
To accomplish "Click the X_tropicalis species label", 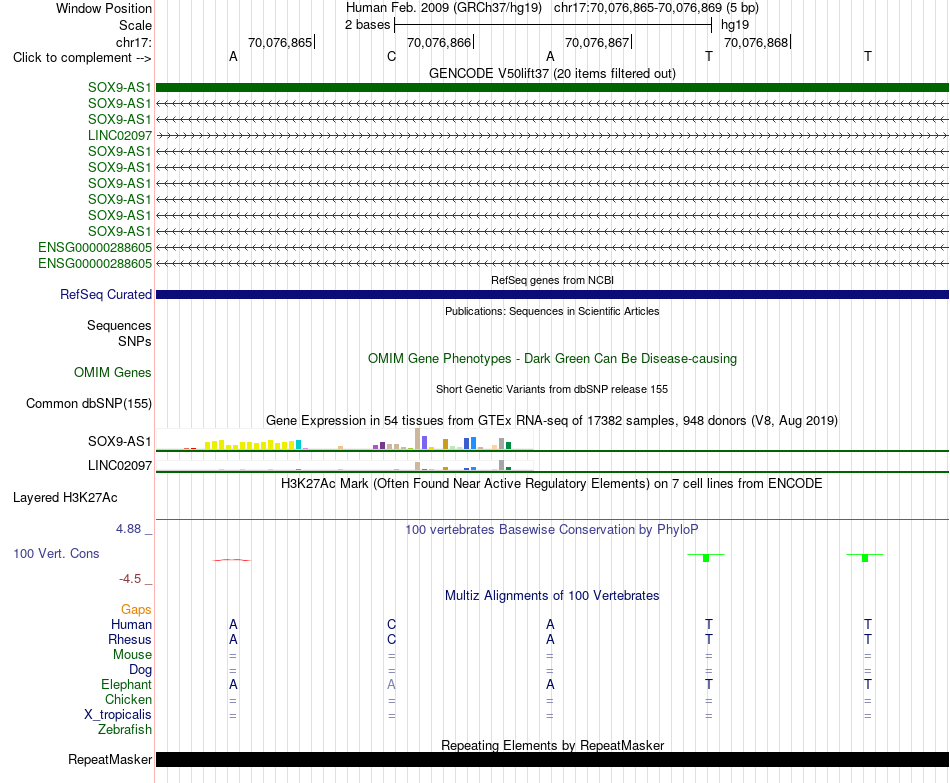I will point(118,715).
